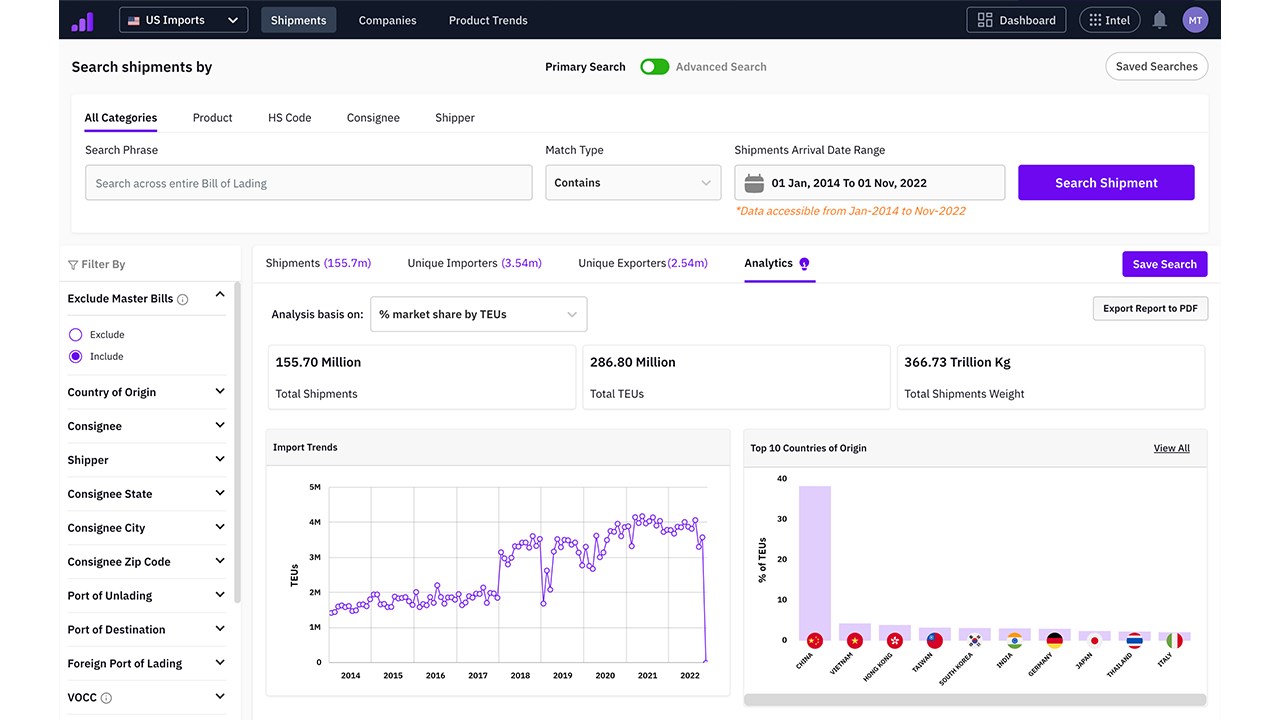This screenshot has height=720, width=1280.
Task: Open the Contains match type dropdown
Action: point(633,183)
